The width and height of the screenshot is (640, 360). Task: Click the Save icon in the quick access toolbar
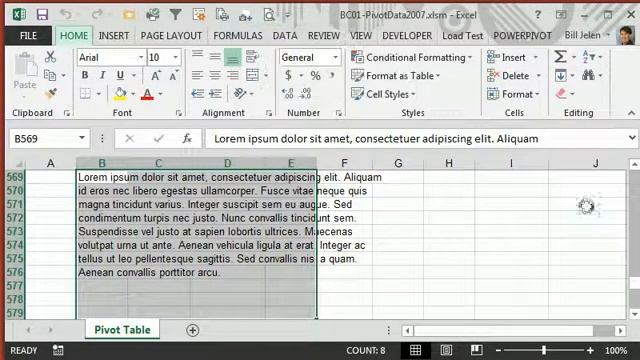pyautogui.click(x=42, y=15)
